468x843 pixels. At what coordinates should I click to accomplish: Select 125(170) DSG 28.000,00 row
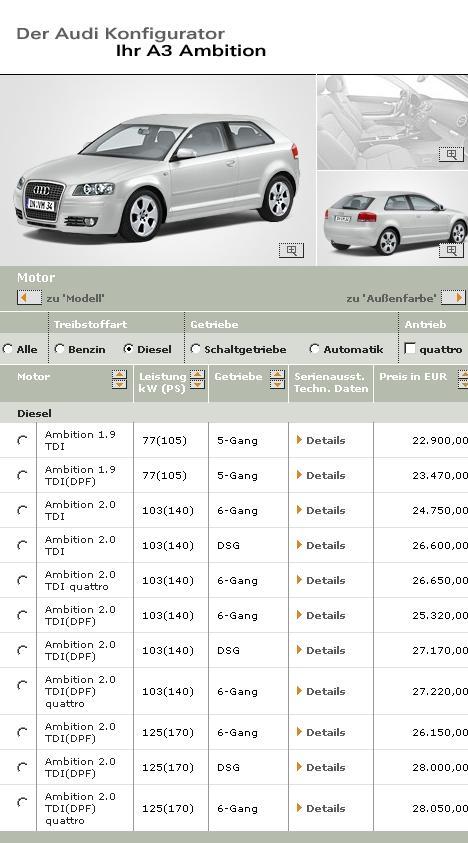(22, 767)
